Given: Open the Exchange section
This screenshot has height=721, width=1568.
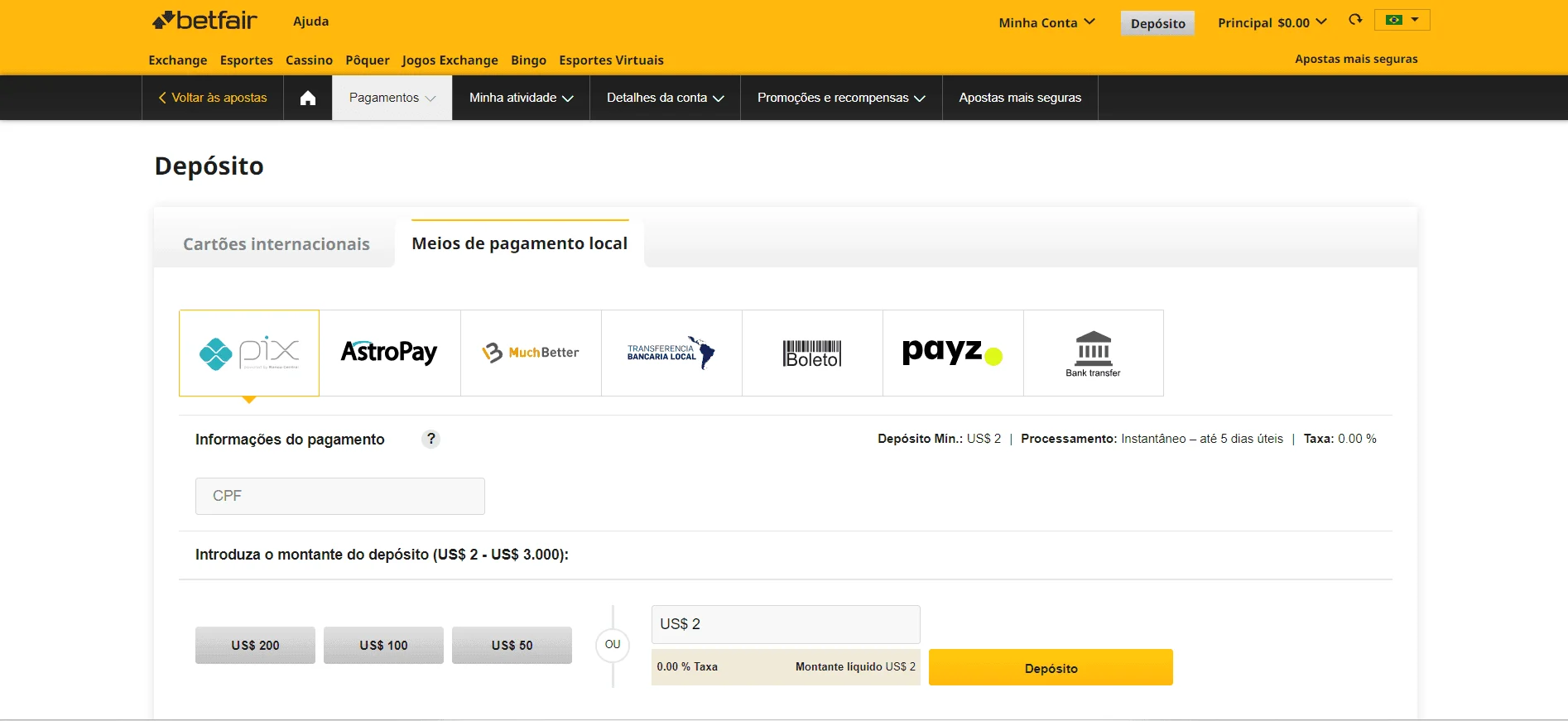Looking at the screenshot, I should 178,60.
